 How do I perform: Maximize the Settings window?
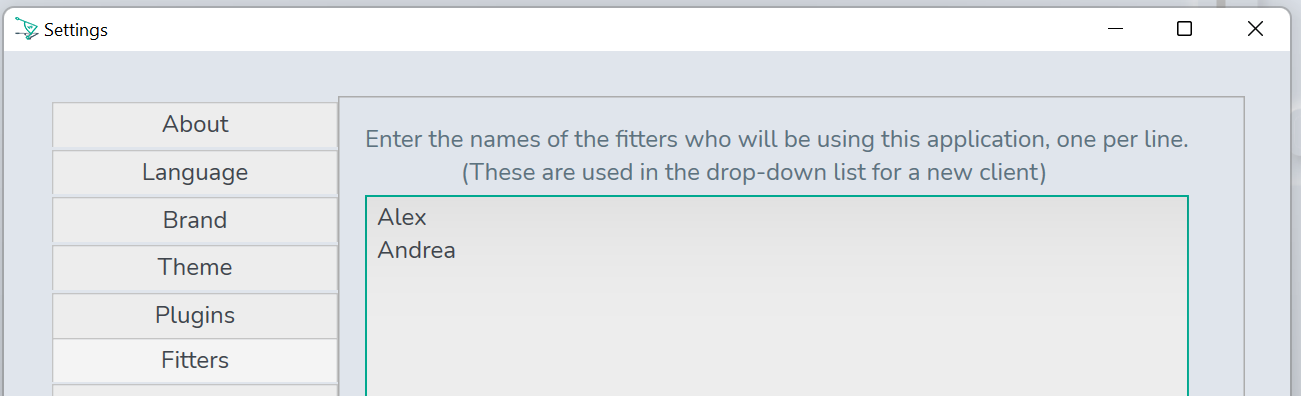coord(1184,29)
